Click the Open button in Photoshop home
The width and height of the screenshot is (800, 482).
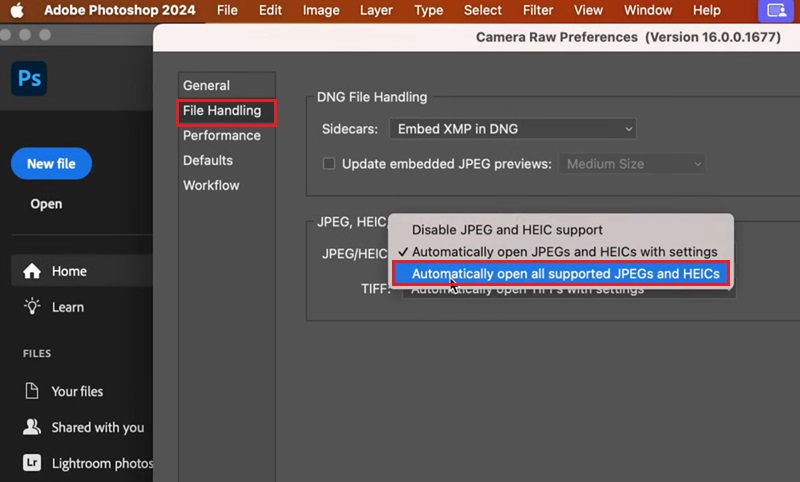point(46,204)
